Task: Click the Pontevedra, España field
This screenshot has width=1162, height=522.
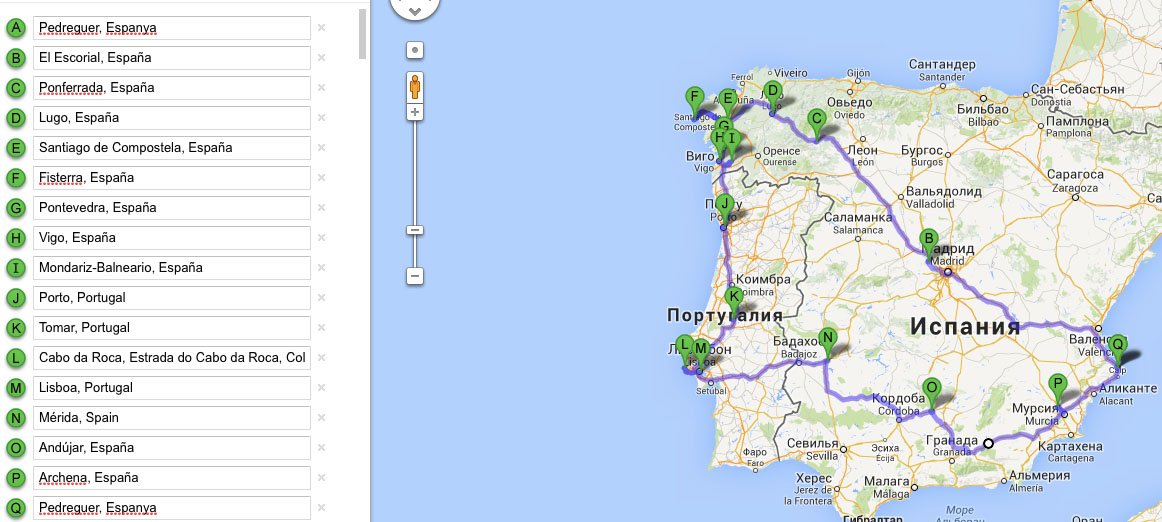Action: click(x=171, y=208)
